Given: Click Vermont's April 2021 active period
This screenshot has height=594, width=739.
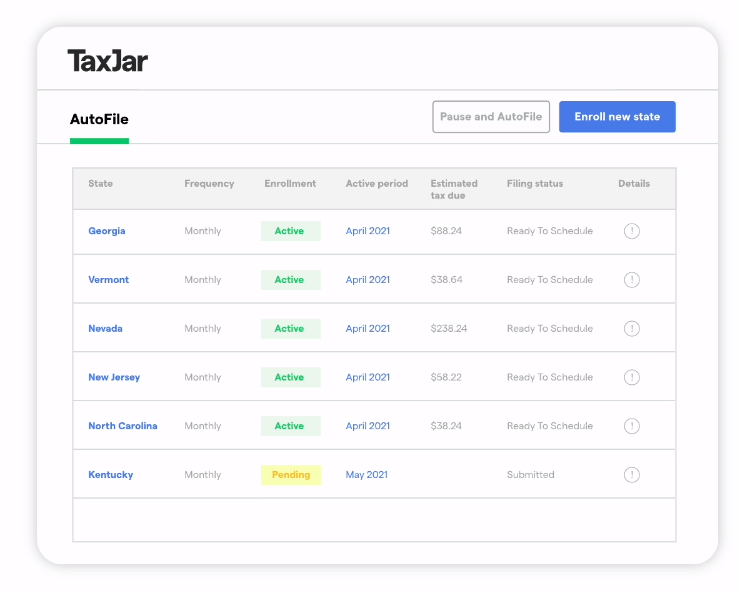Looking at the screenshot, I should tap(368, 280).
